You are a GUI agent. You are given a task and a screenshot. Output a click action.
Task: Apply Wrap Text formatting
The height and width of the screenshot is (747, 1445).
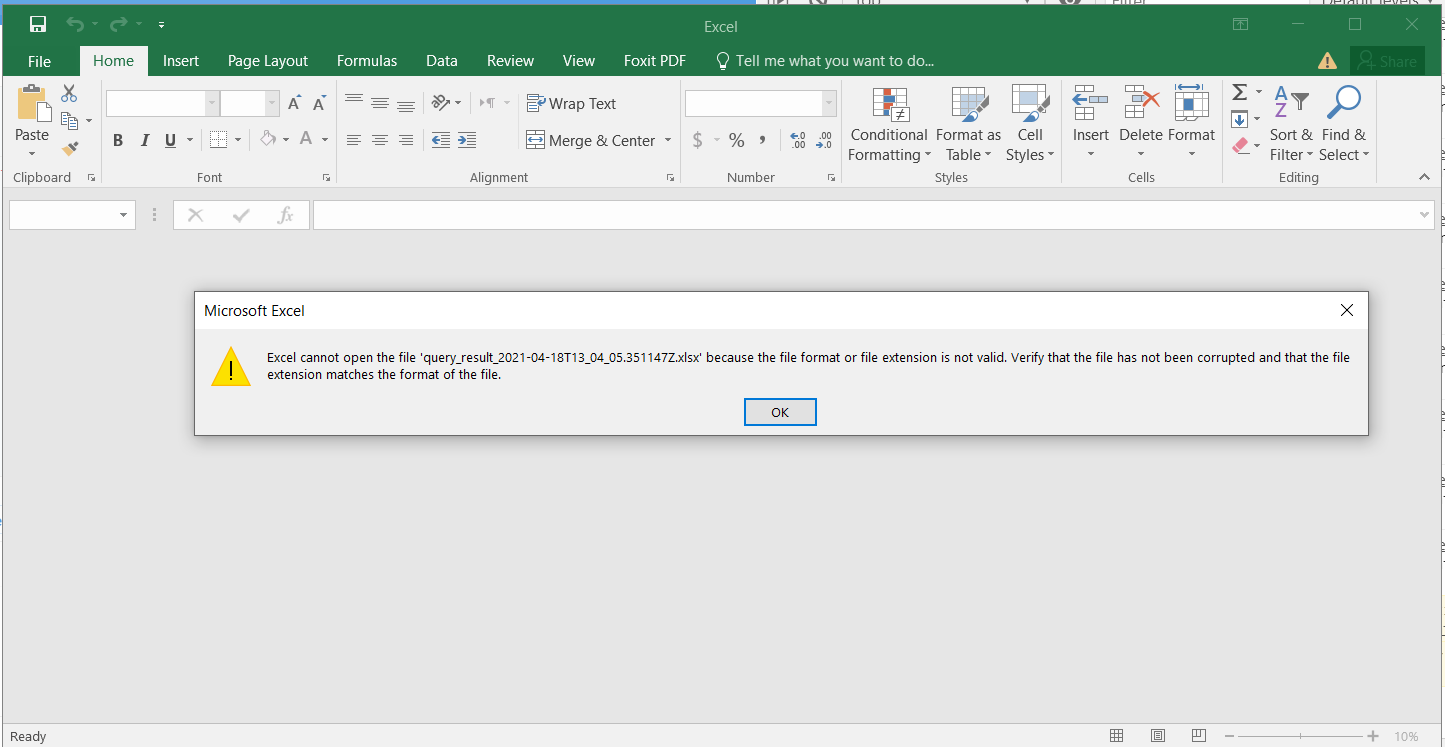click(x=571, y=103)
